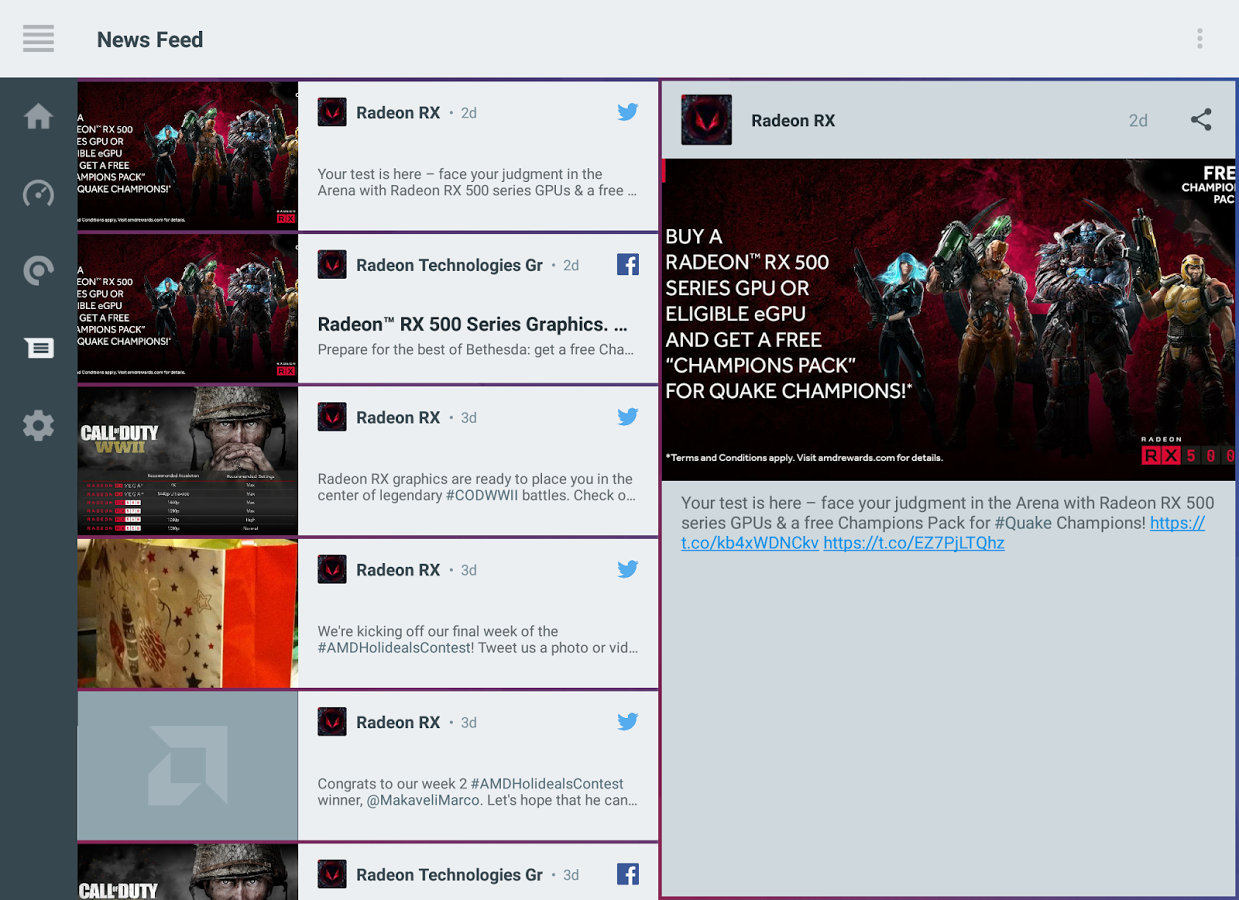1239x900 pixels.
Task: Open Settings gear in sidebar
Action: [38, 425]
